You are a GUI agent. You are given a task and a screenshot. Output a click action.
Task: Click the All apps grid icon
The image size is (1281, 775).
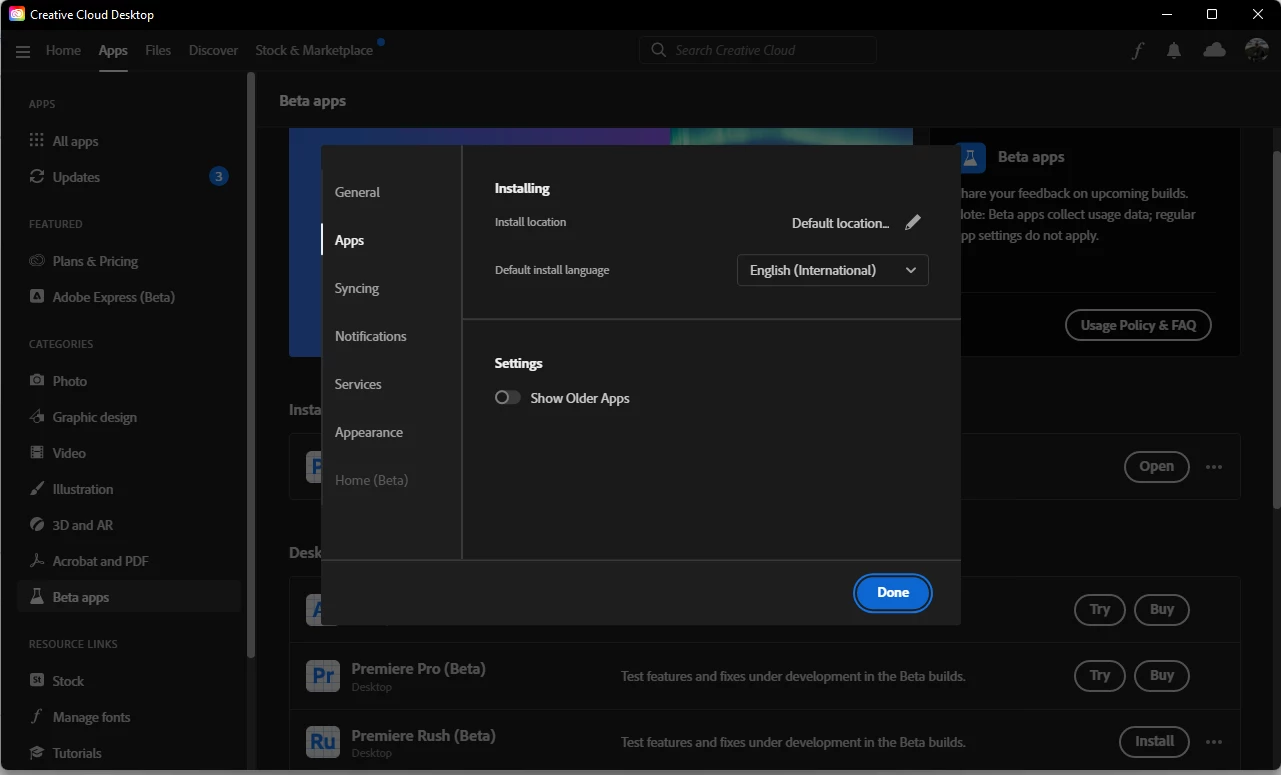(37, 141)
